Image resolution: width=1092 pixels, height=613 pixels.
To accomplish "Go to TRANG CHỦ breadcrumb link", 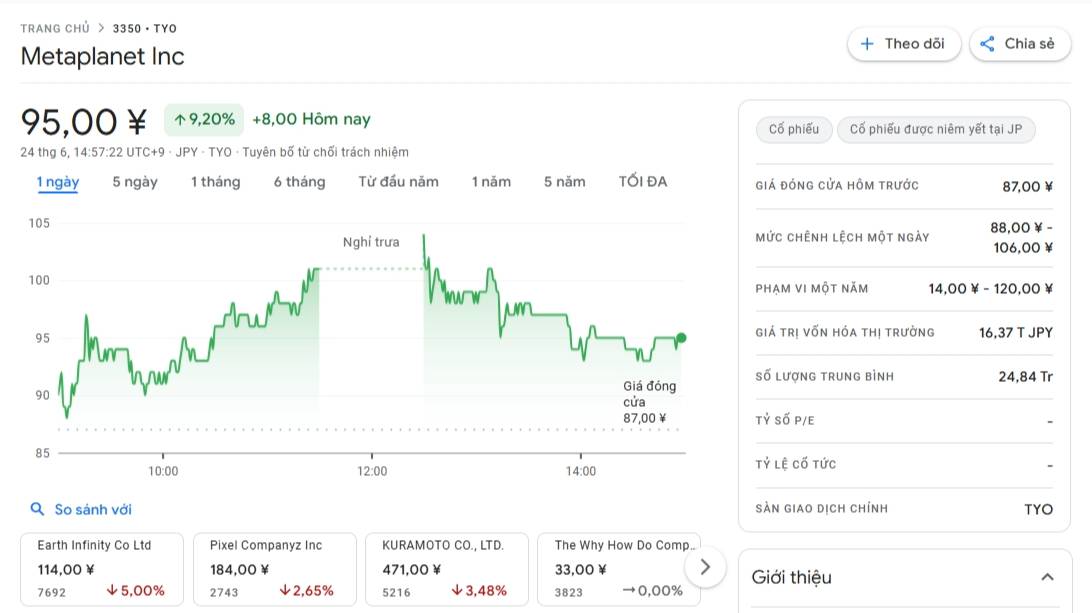I will [55, 29].
